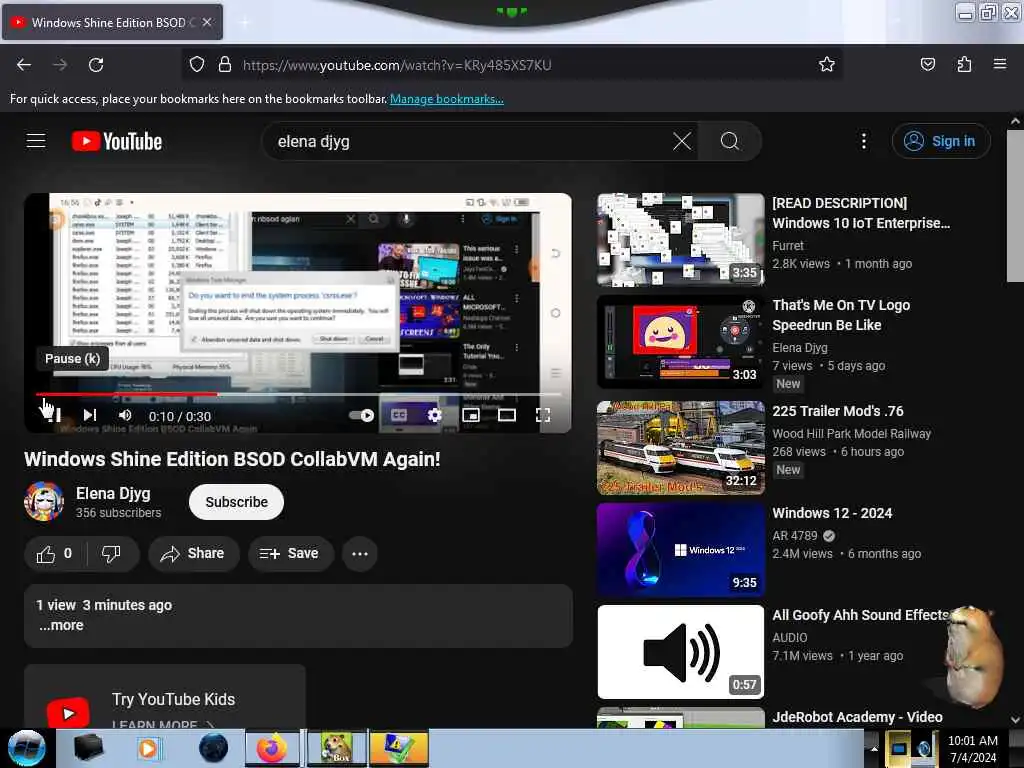Toggle closed captions with the CC button
The width and height of the screenshot is (1024, 768).
pyautogui.click(x=399, y=415)
